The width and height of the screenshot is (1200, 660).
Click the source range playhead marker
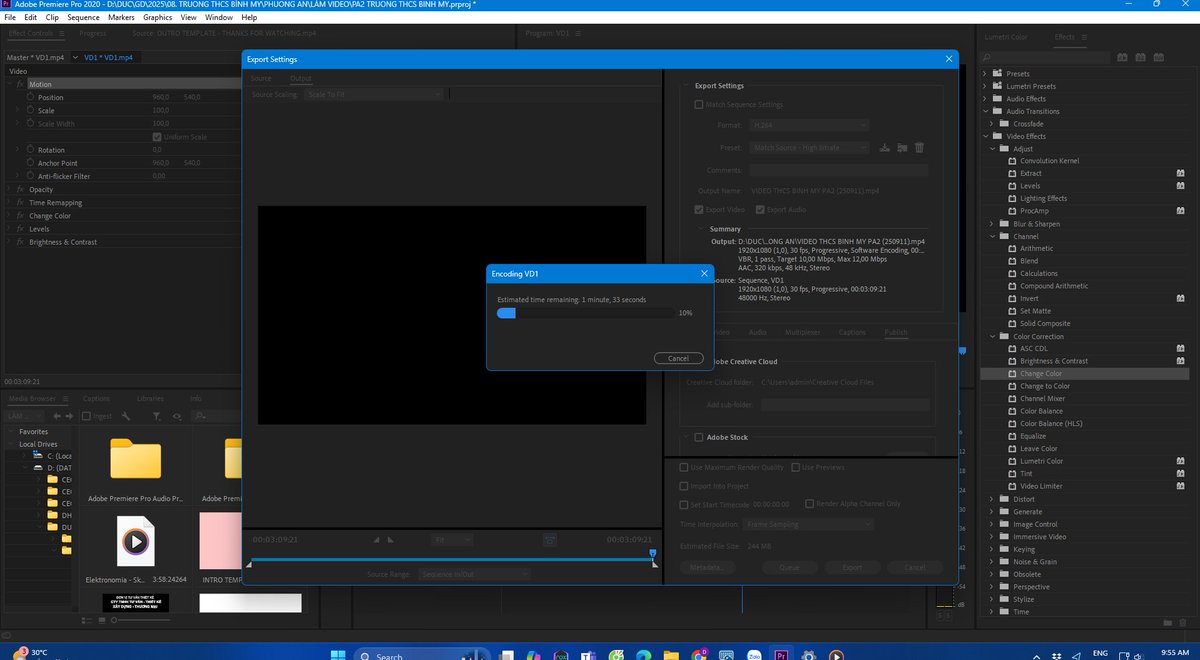point(652,553)
